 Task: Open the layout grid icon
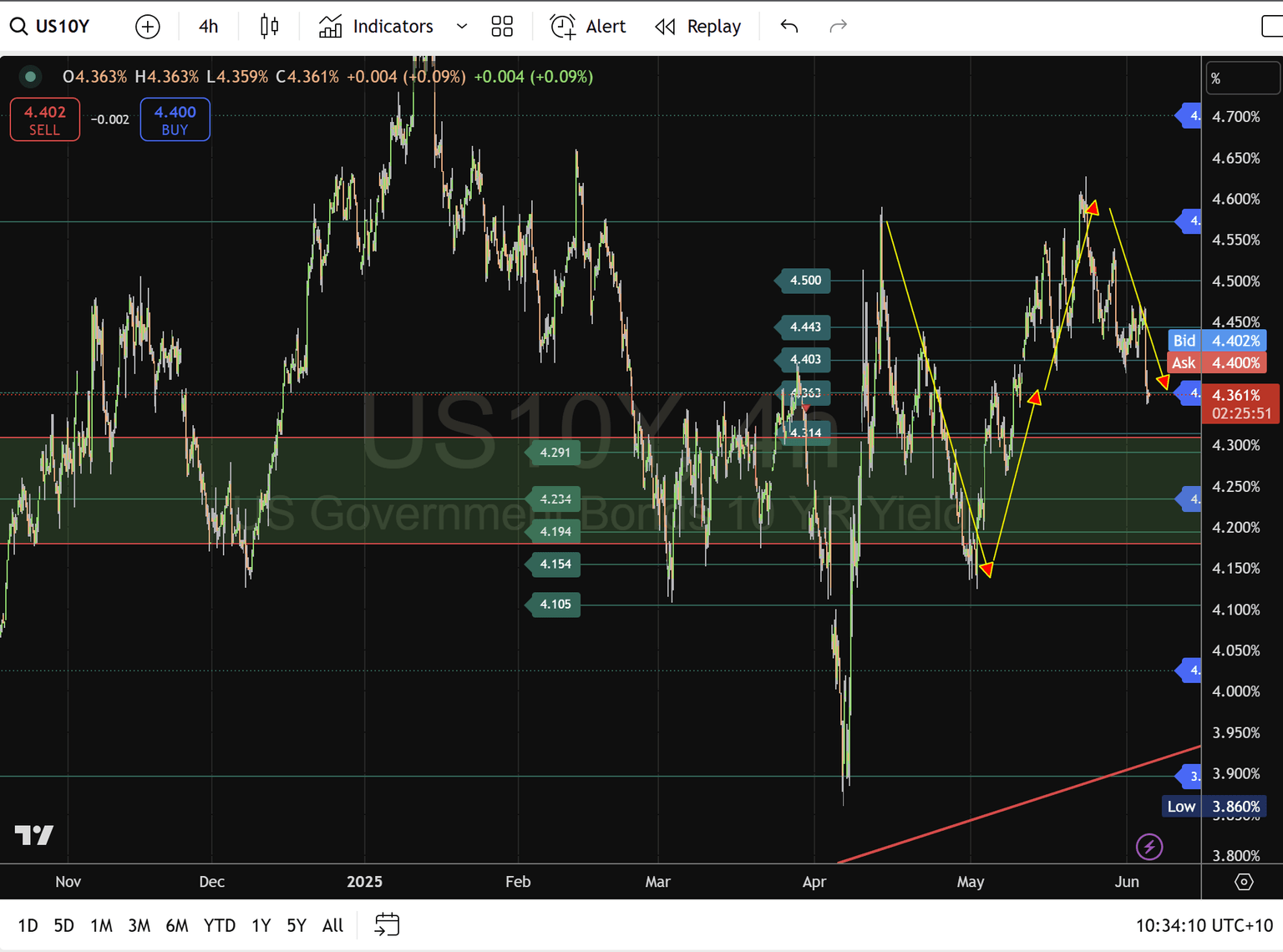[502, 27]
